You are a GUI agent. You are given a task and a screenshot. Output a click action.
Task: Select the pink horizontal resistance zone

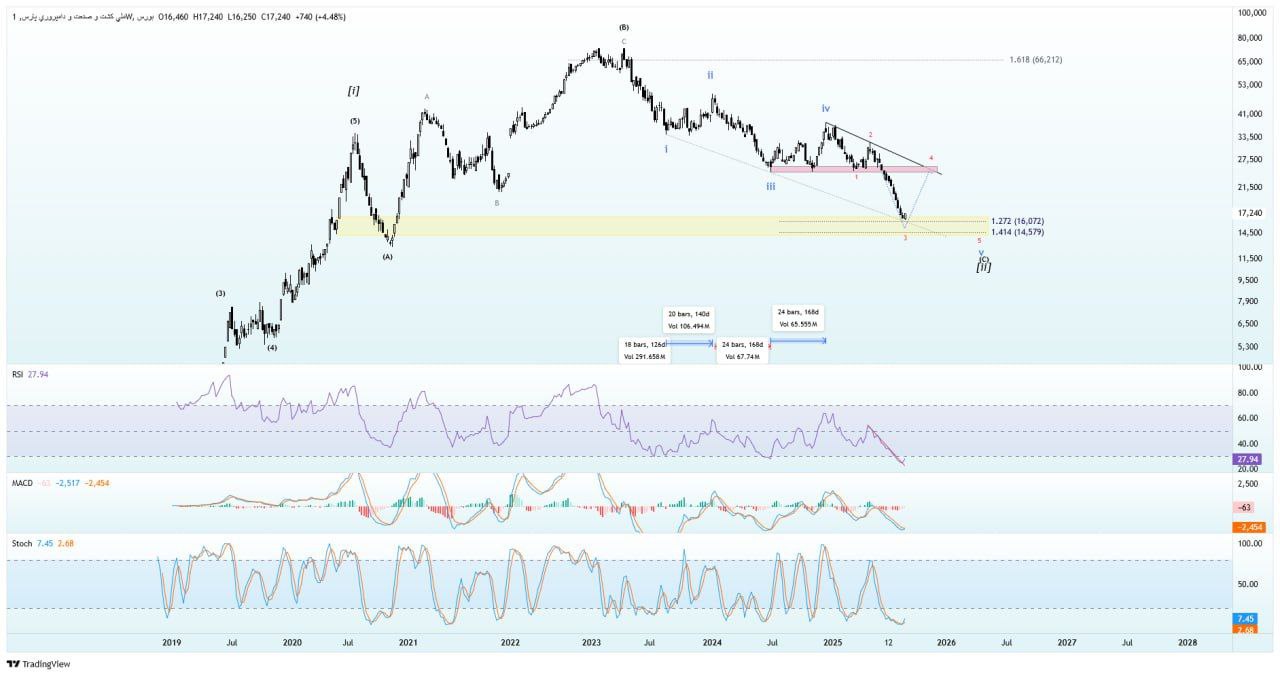point(850,169)
